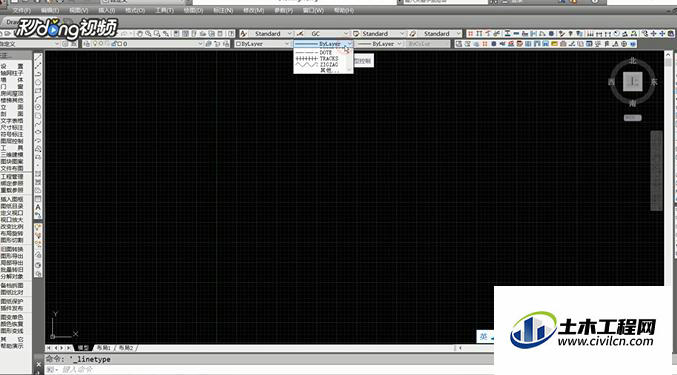Screen dimensions: 677x375
Task: Select the ZIGZAG linetype
Action: (320, 64)
